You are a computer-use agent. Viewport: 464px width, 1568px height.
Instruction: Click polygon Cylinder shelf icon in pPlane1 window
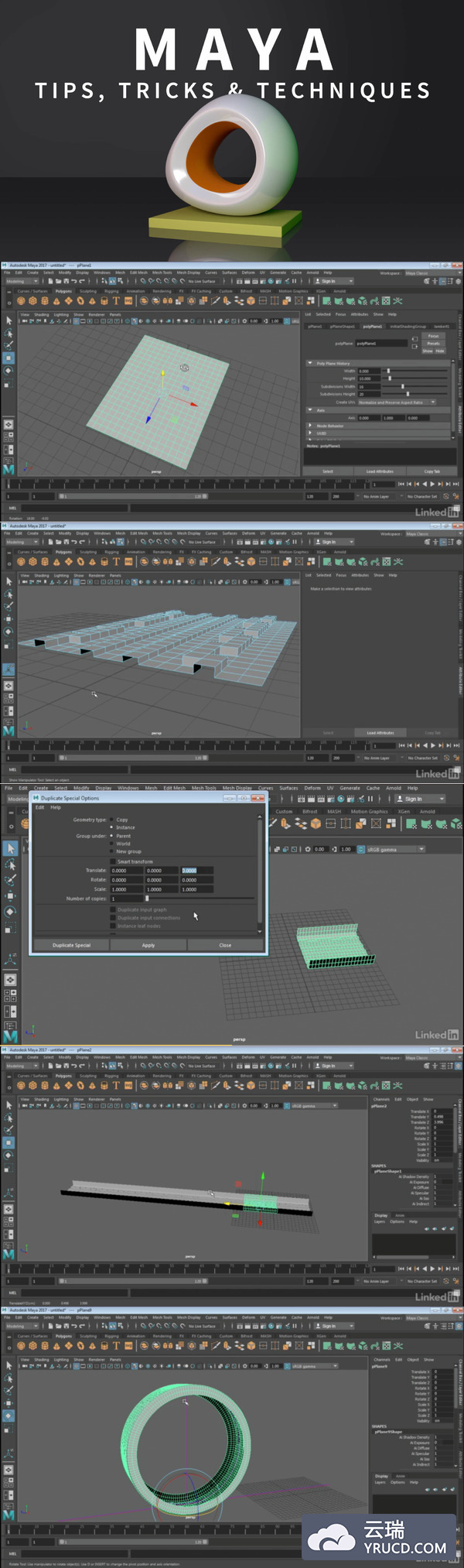[45, 301]
